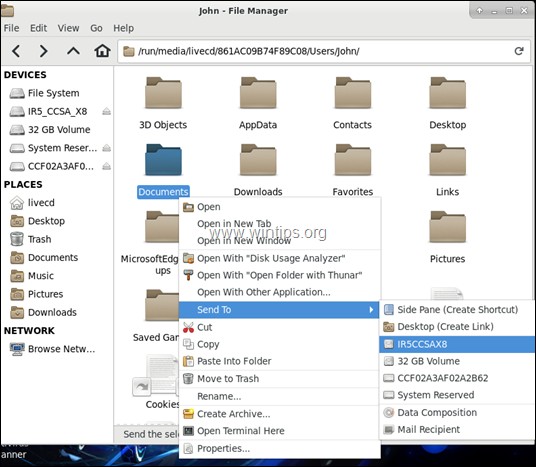Choose Open in New Tab

coord(280,224)
